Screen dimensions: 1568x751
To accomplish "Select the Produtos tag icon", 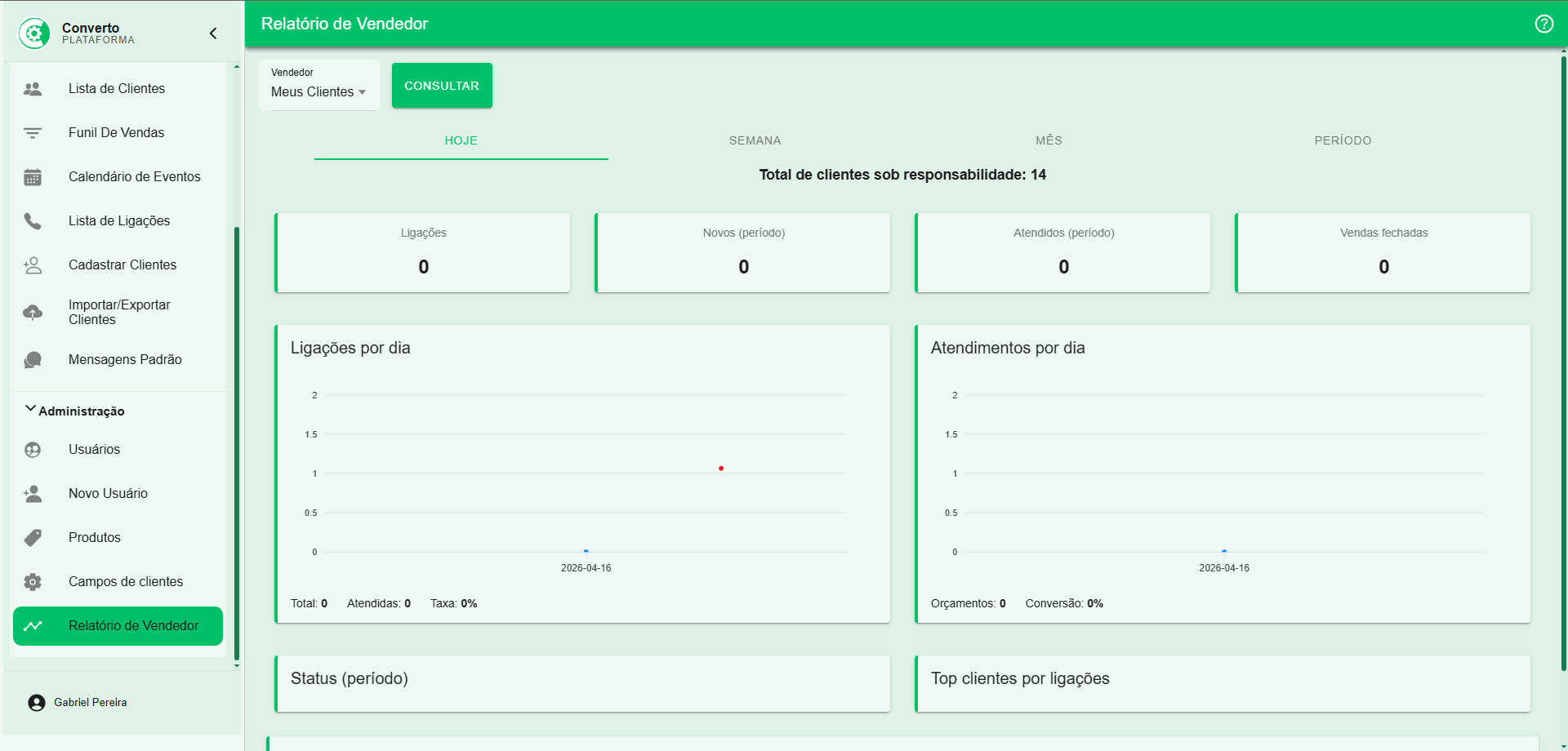I will [x=33, y=537].
